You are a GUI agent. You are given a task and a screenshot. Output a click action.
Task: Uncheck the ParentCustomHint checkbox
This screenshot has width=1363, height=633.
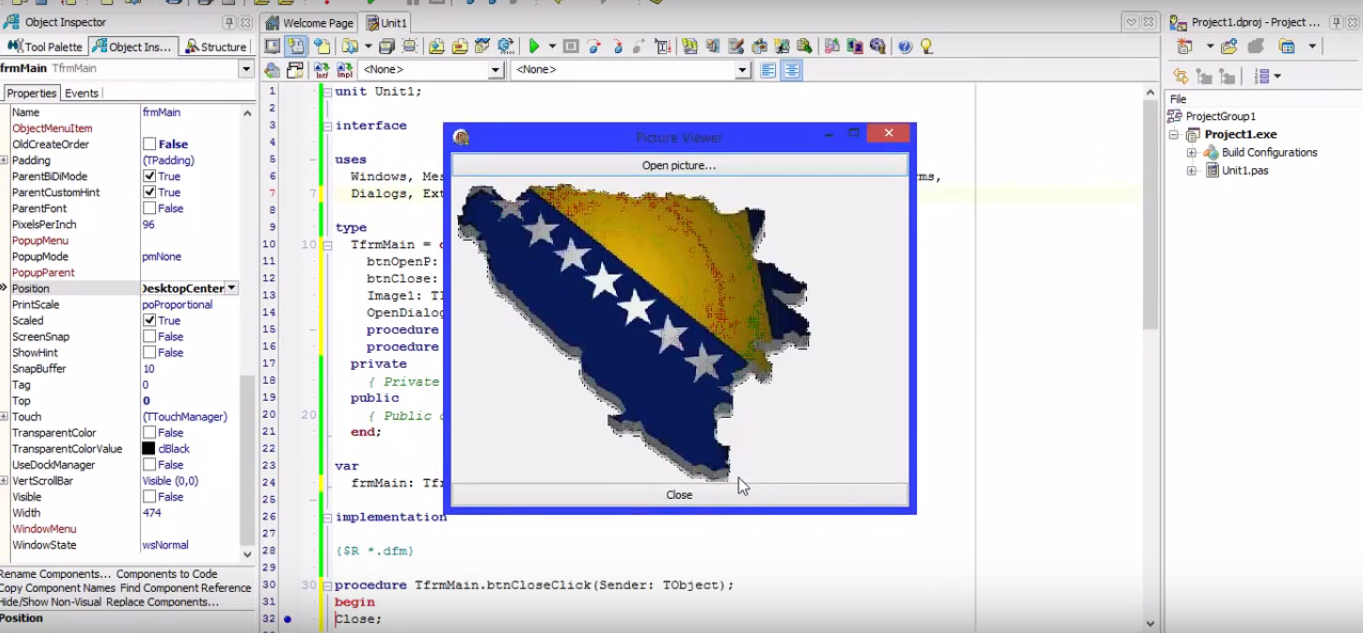coord(149,192)
